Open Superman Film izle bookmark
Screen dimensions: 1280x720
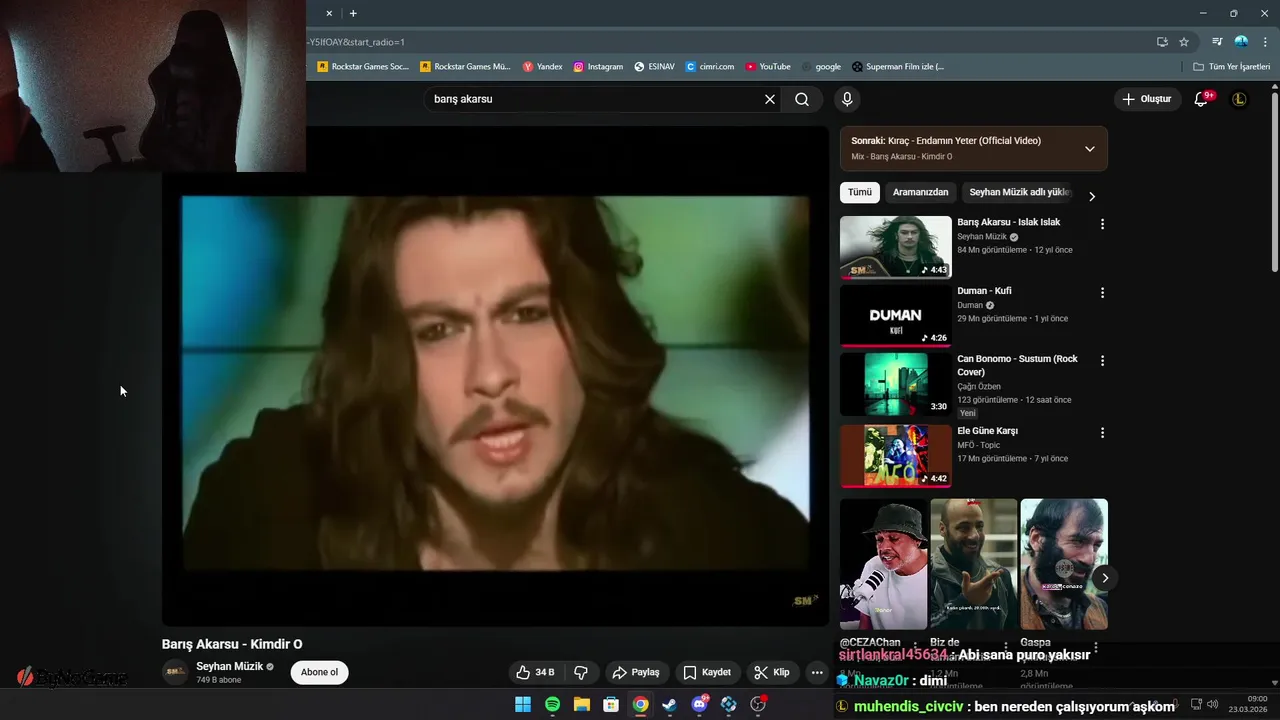pyautogui.click(x=898, y=67)
